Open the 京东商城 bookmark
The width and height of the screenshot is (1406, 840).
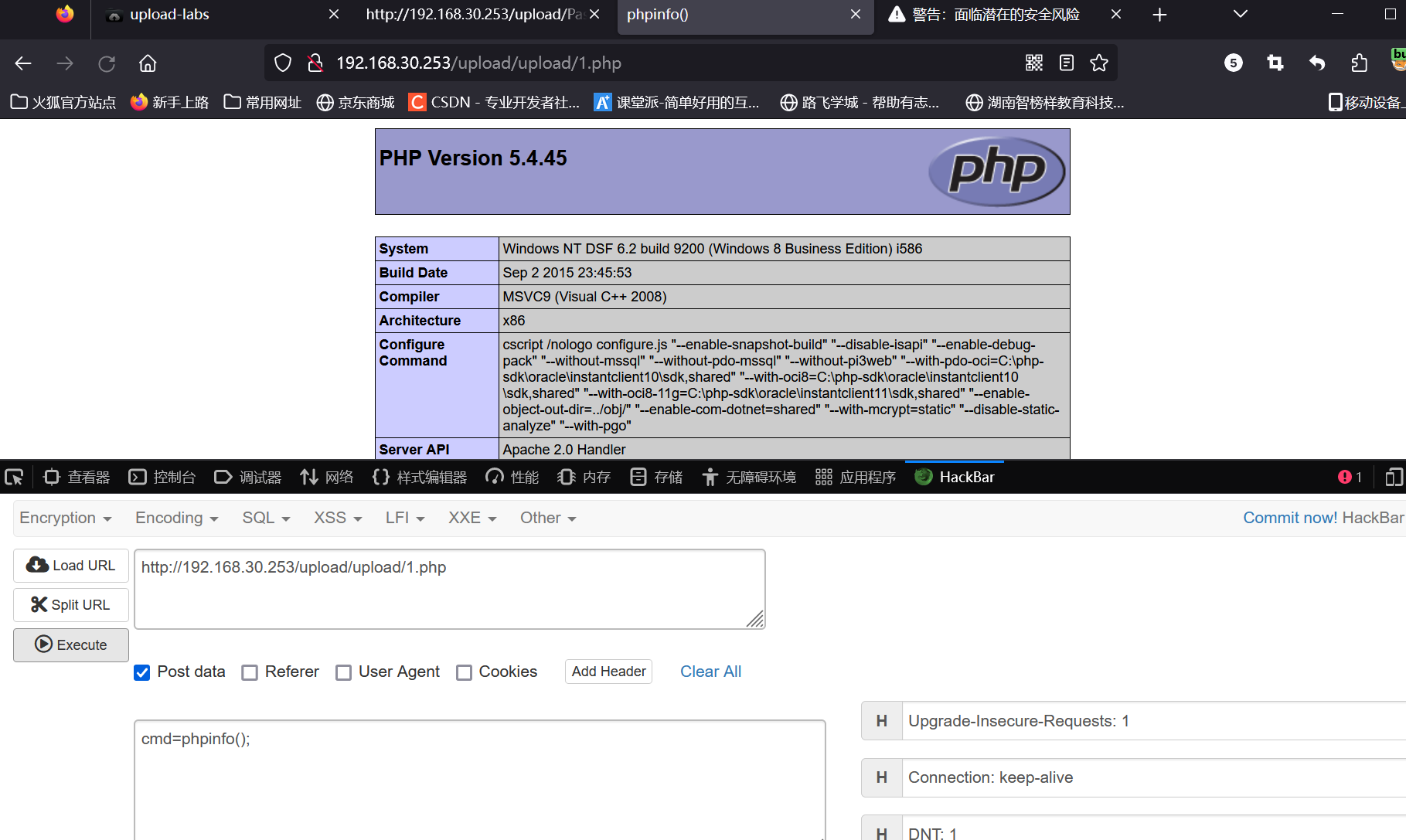[x=356, y=102]
